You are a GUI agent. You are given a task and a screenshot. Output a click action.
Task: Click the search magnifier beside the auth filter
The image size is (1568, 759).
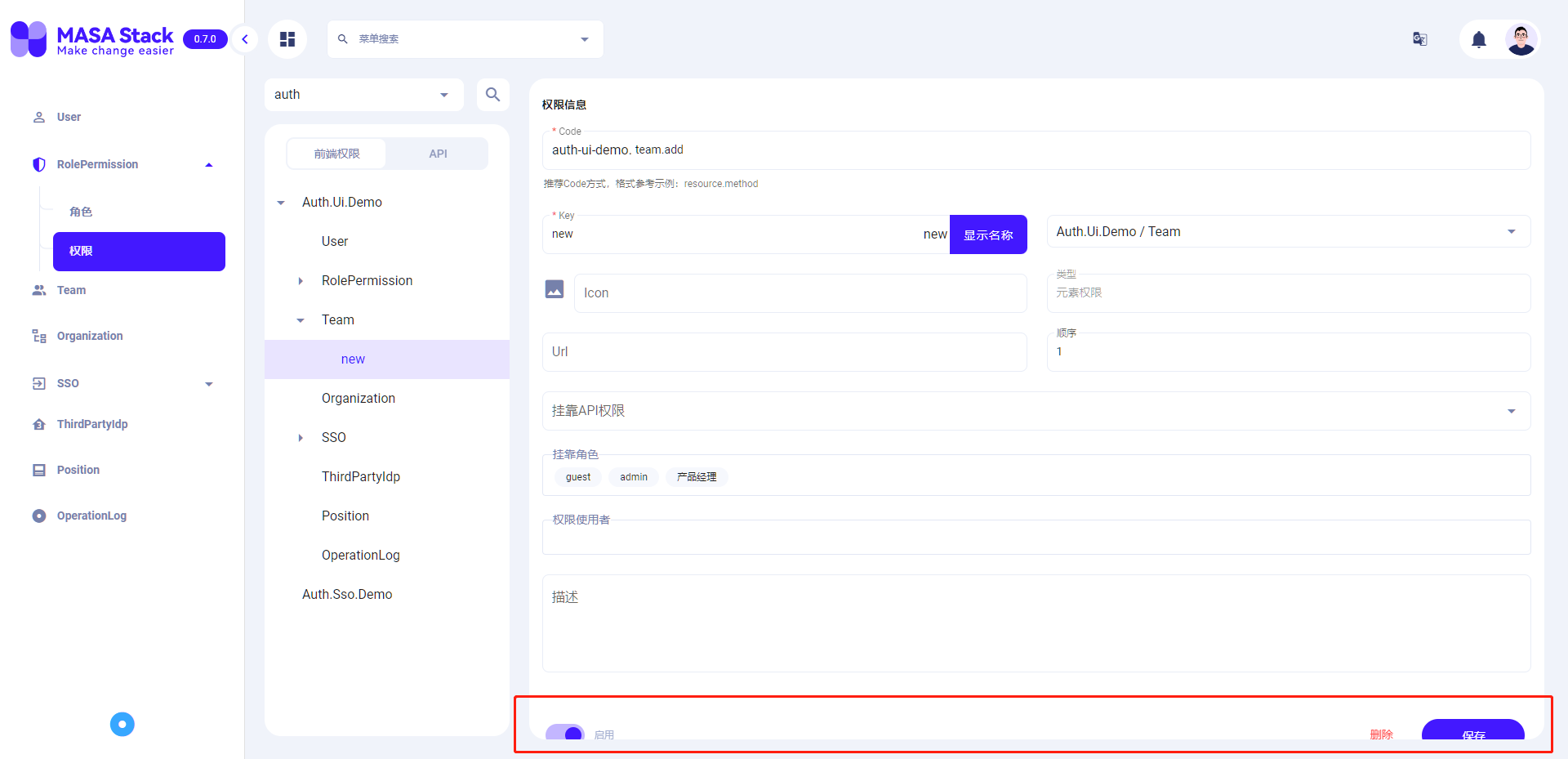click(x=492, y=94)
